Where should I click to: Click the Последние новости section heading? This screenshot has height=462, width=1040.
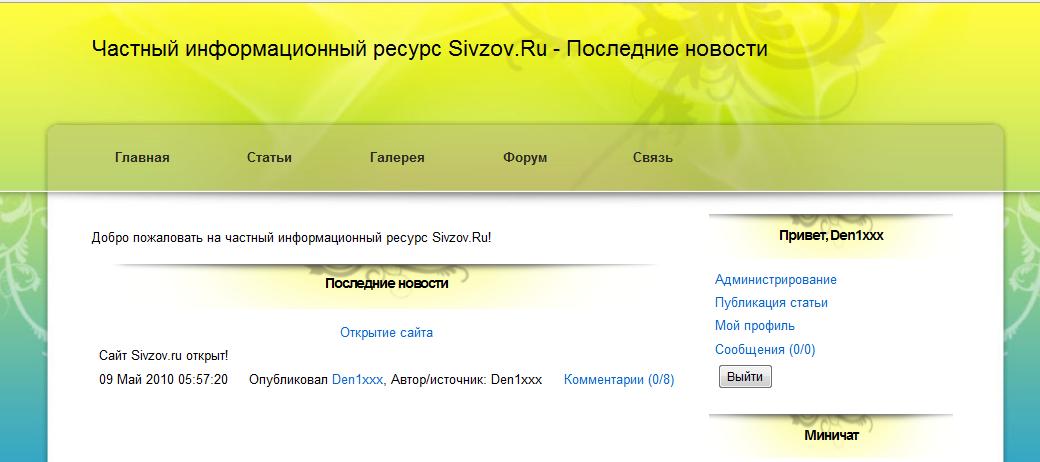(386, 284)
